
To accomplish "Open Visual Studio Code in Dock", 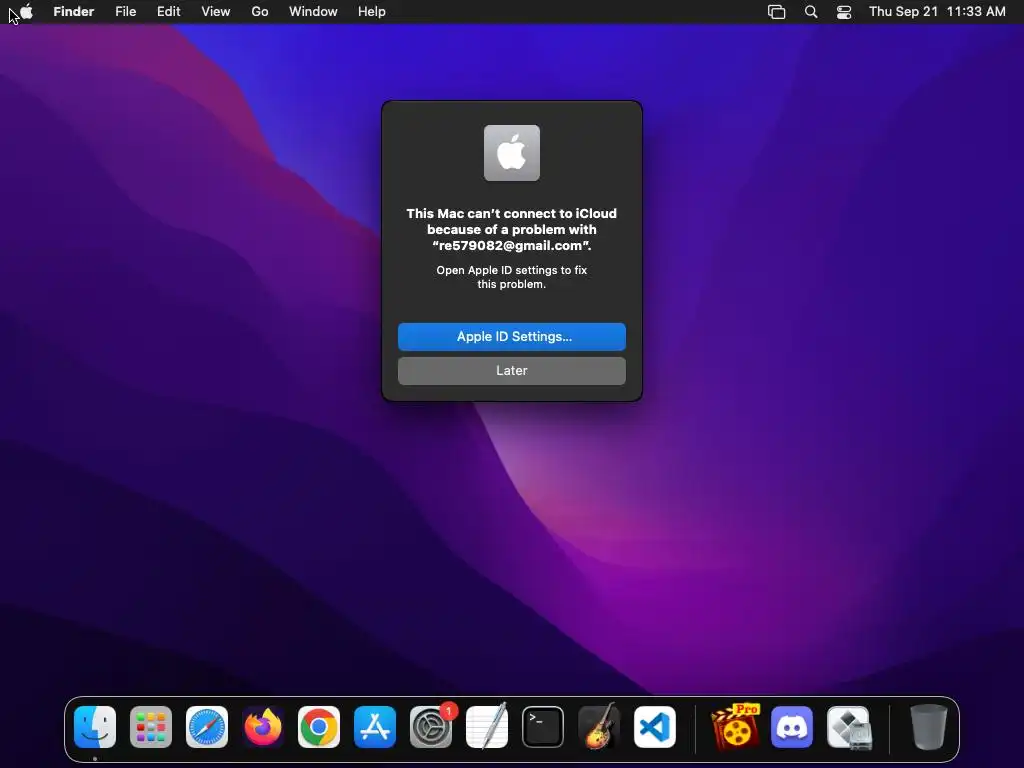I will (655, 727).
